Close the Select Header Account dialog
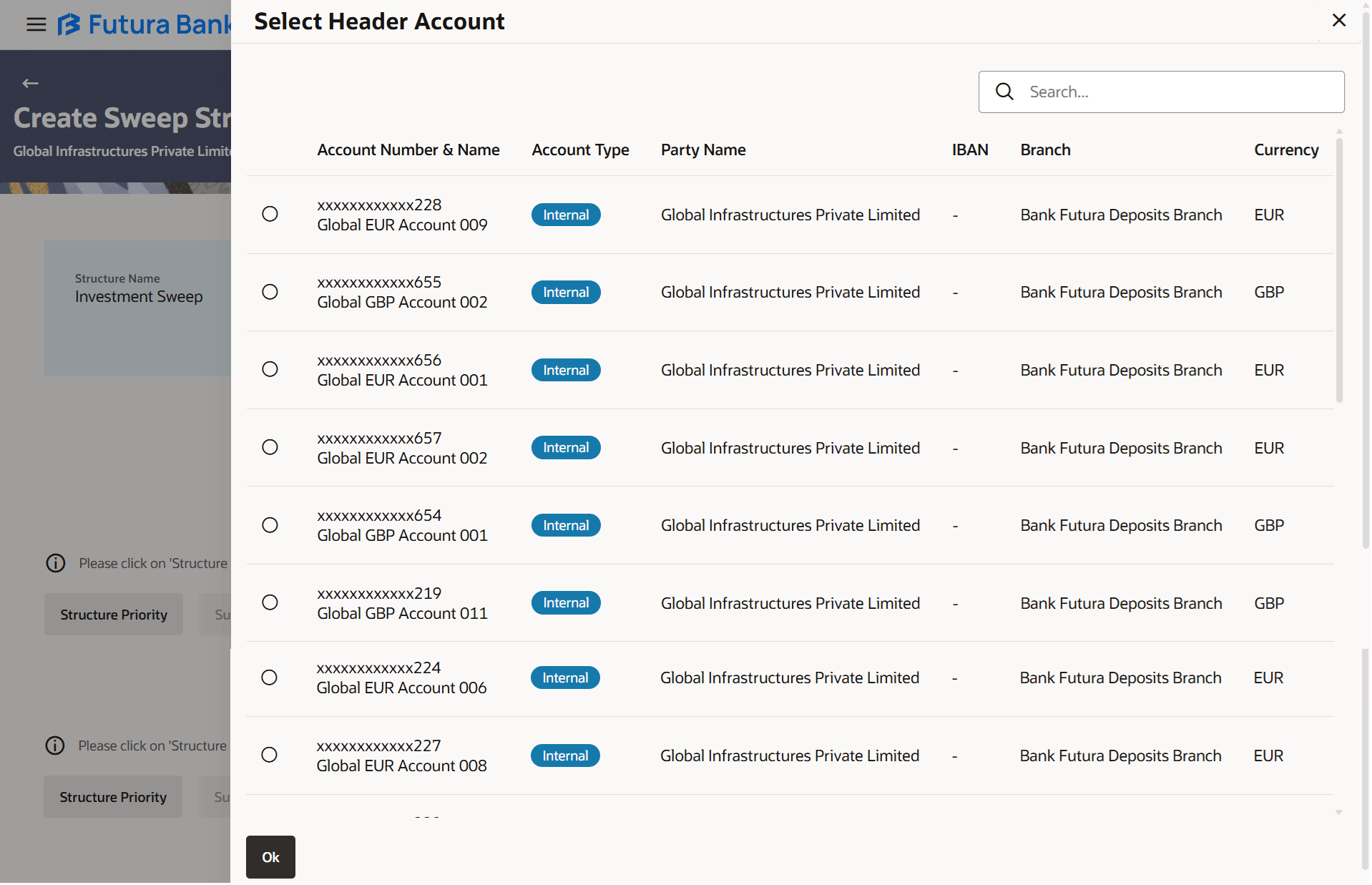 click(1338, 20)
